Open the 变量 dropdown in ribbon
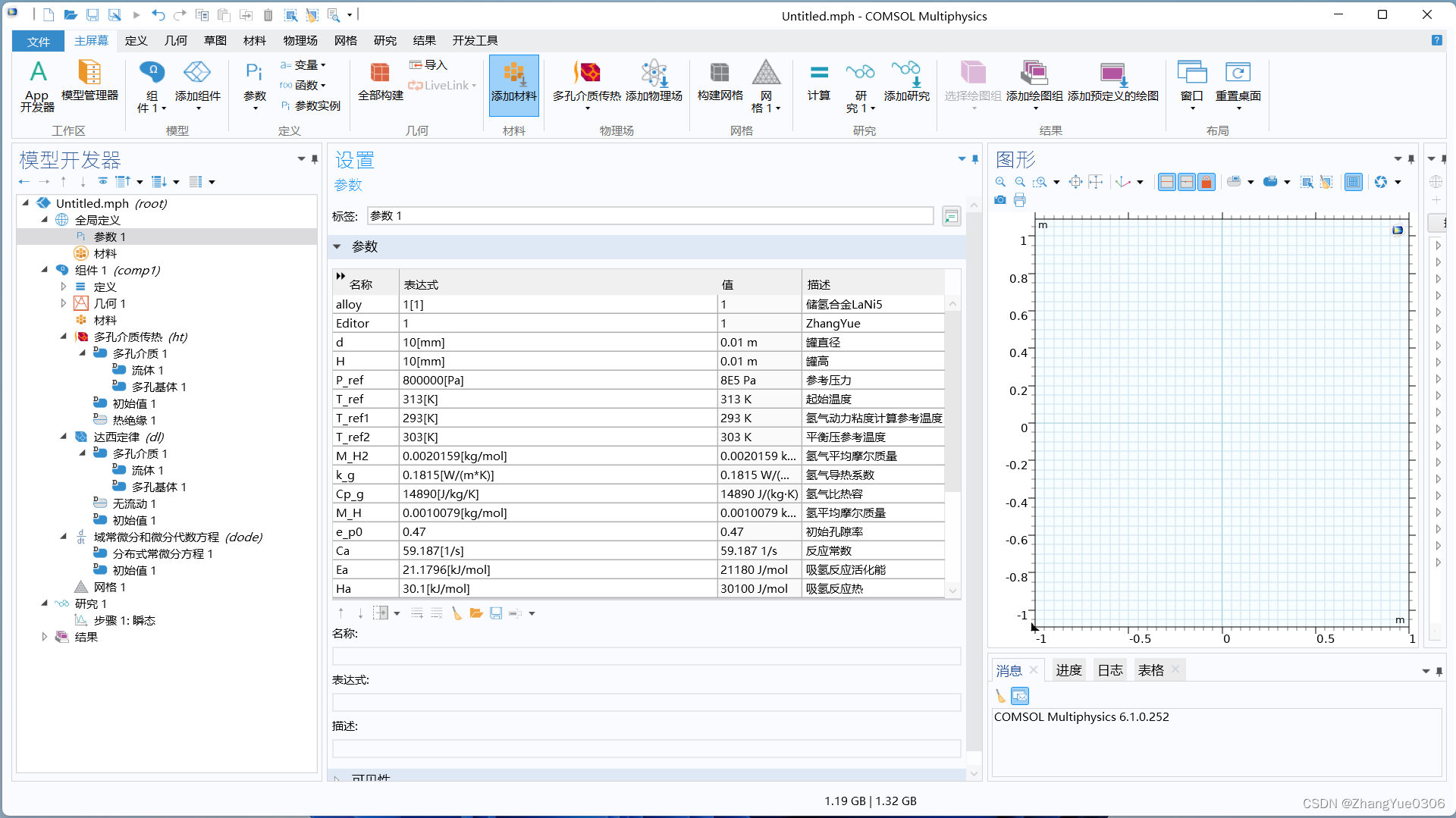Viewport: 1456px width, 818px height. (x=303, y=65)
